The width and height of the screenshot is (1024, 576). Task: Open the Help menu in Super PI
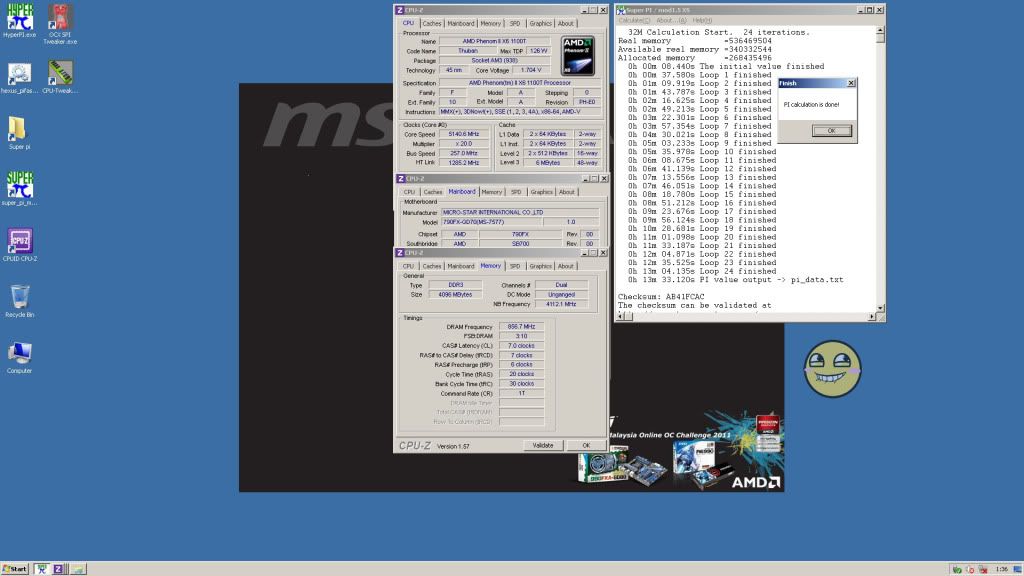[x=702, y=20]
